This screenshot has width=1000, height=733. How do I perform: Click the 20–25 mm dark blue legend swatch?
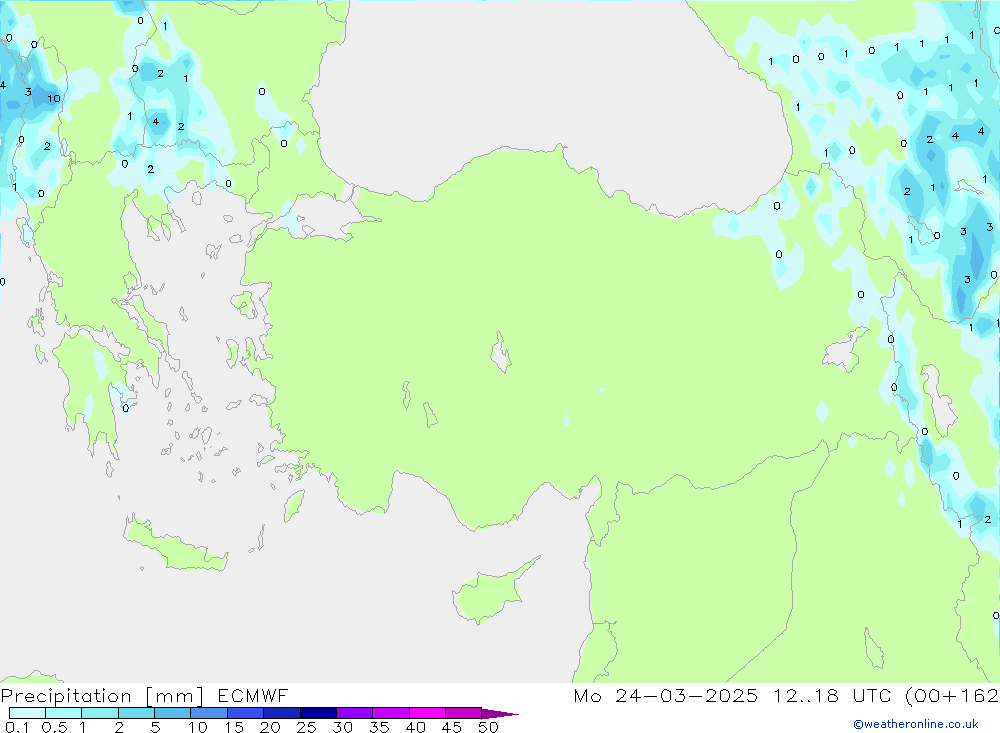coord(282,713)
